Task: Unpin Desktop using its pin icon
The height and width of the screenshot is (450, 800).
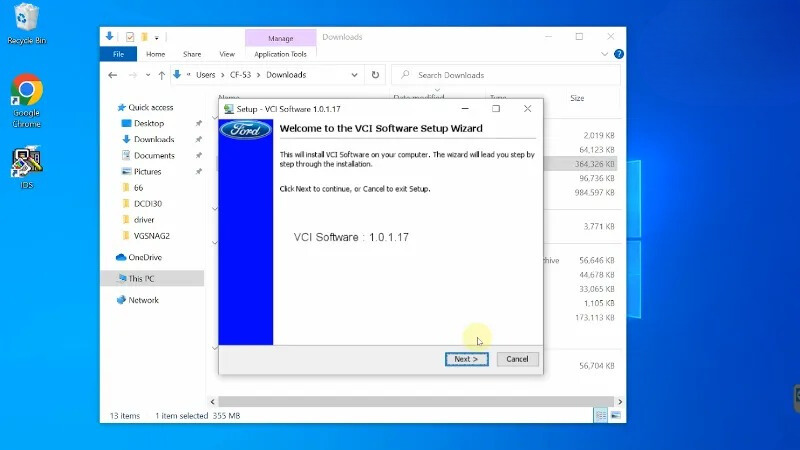Action: [198, 123]
